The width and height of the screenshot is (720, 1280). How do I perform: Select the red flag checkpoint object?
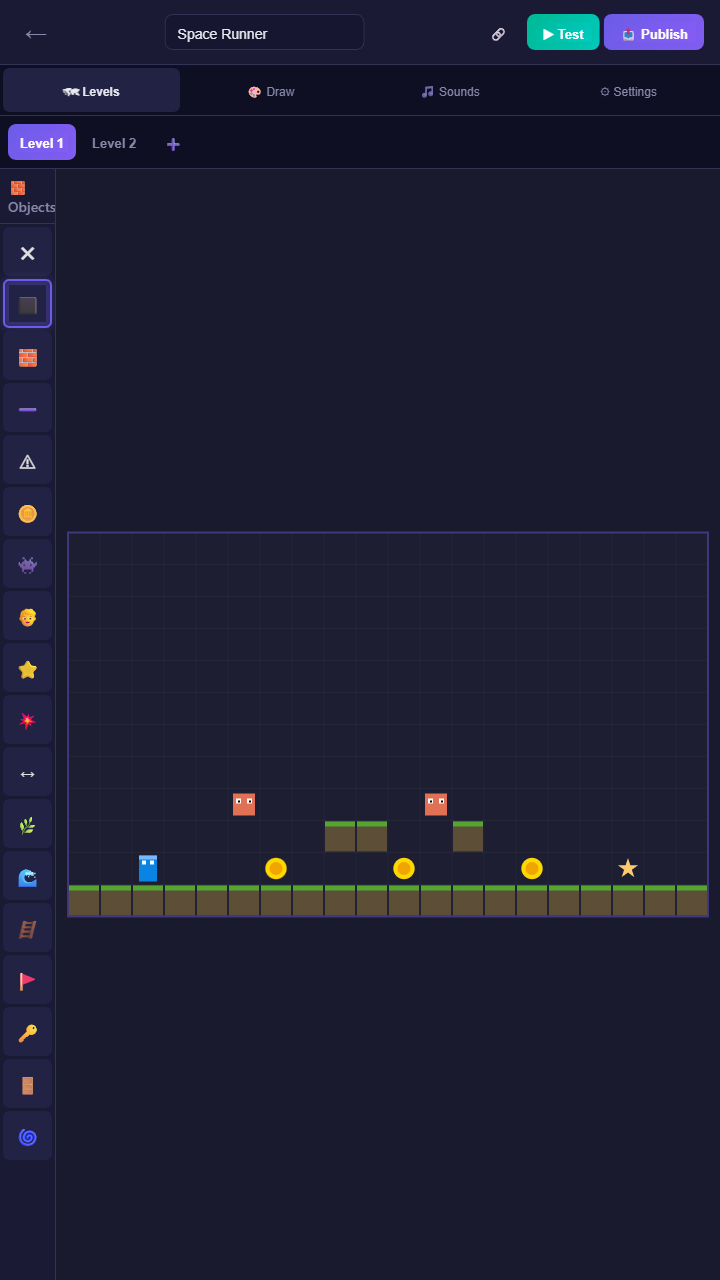(27, 981)
